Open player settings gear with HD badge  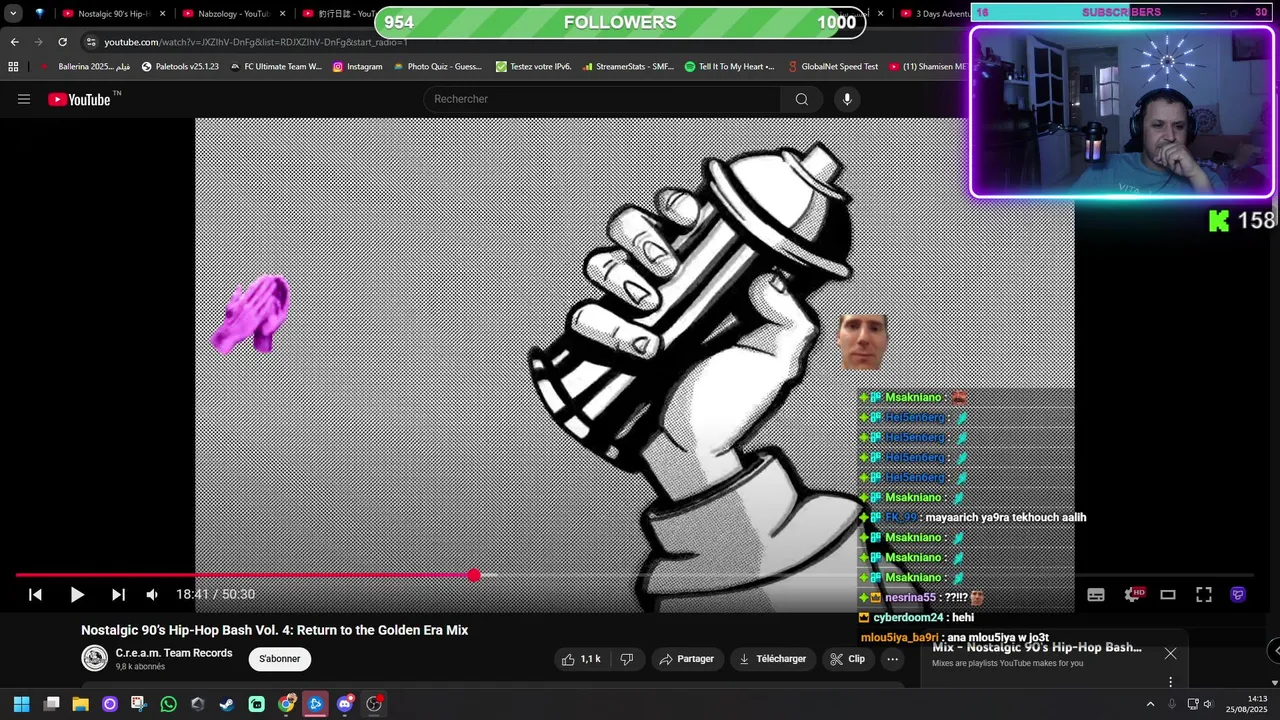click(x=1133, y=594)
